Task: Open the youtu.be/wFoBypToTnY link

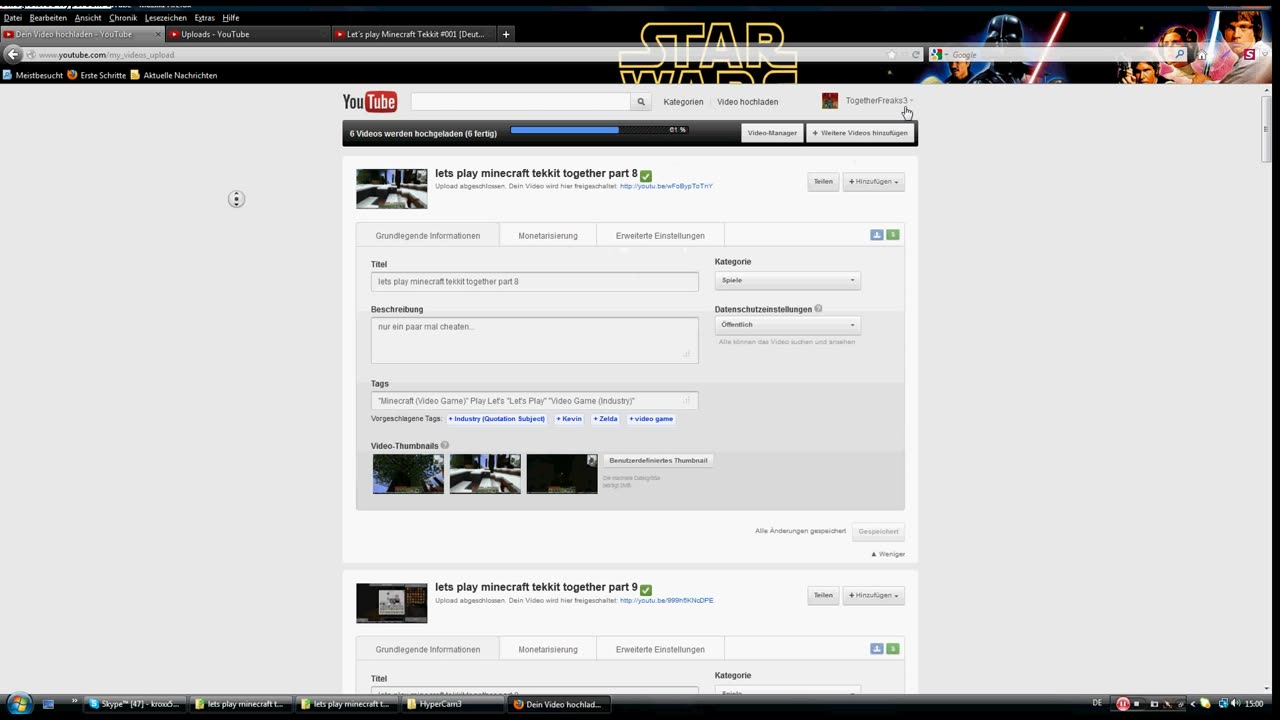Action: (x=666, y=187)
